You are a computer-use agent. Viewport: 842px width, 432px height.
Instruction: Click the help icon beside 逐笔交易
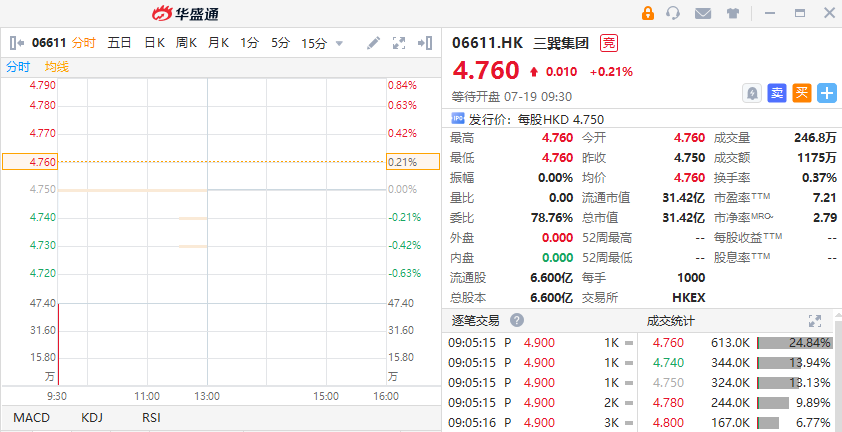[x=517, y=321]
